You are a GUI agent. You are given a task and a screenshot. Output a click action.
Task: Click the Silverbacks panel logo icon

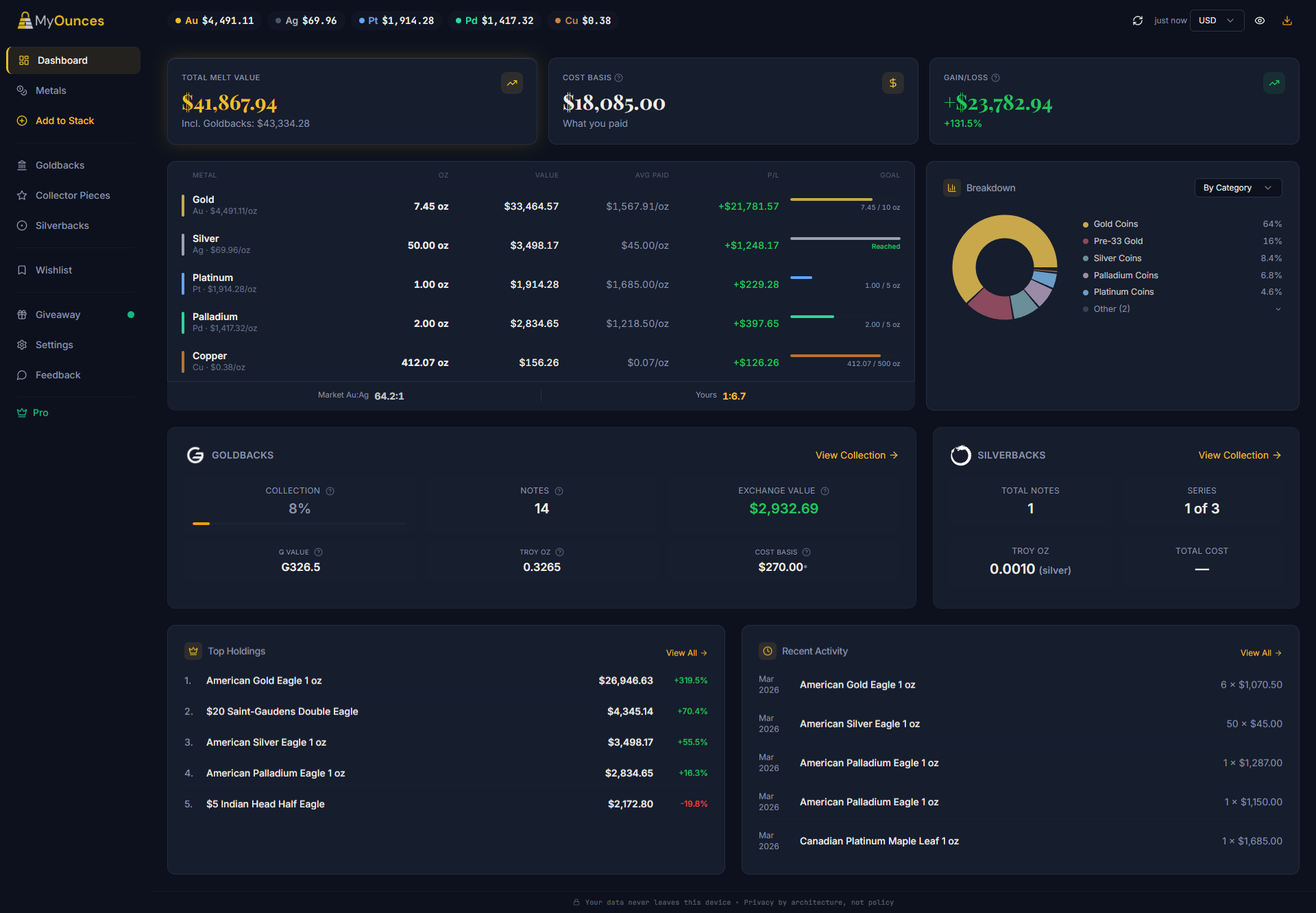(961, 454)
